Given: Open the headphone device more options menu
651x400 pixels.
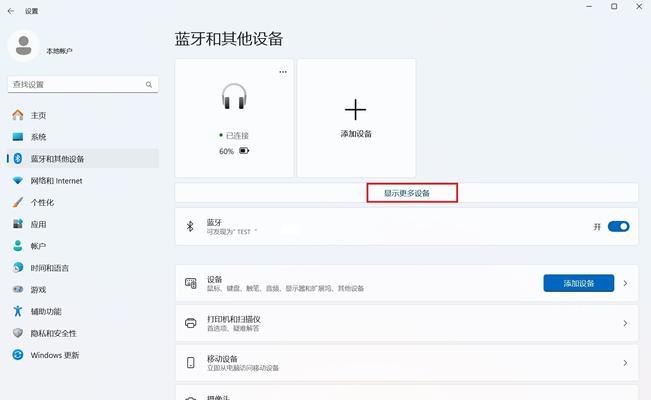Looking at the screenshot, I should 283,72.
